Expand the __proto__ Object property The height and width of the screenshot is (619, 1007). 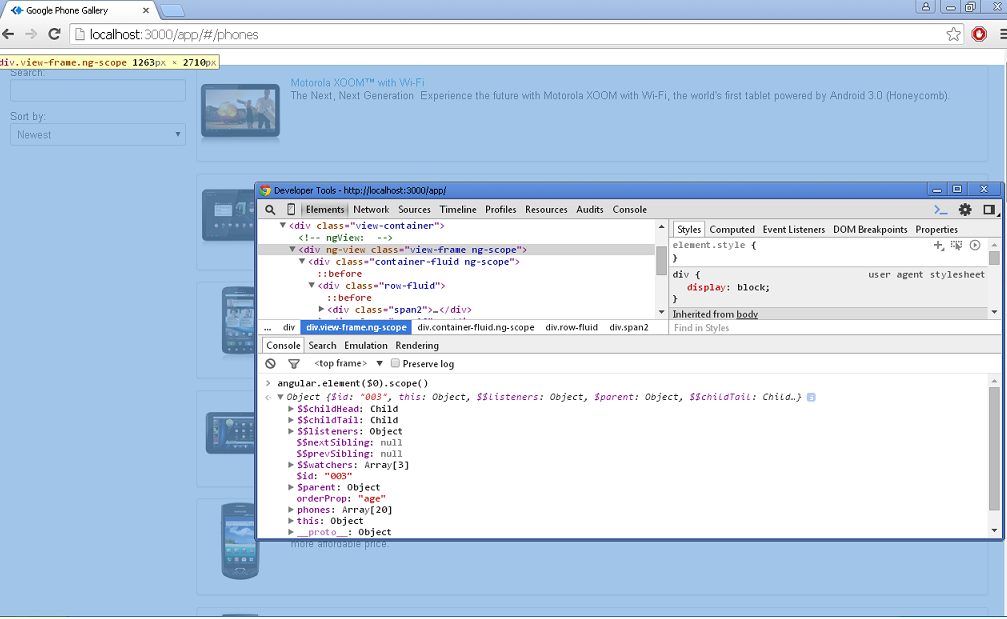click(x=291, y=532)
